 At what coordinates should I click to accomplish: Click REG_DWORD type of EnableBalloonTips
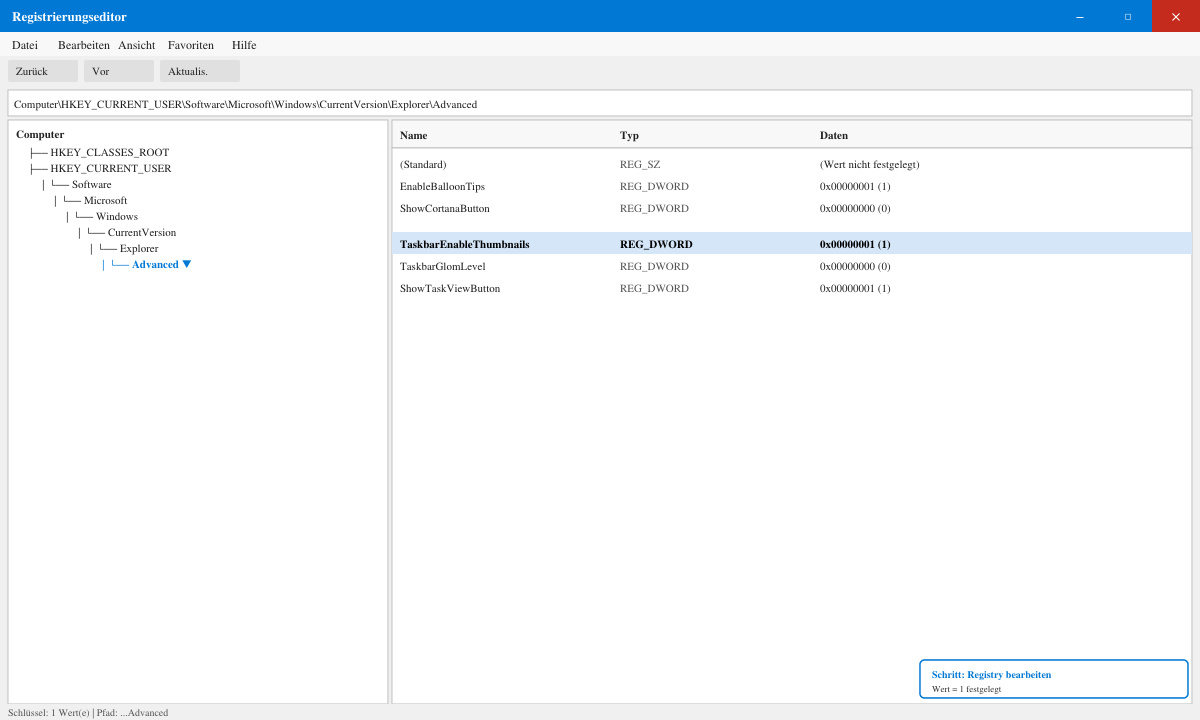[654, 186]
